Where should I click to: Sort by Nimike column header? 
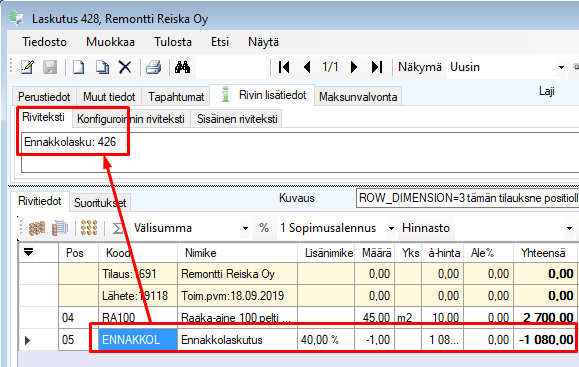(x=237, y=253)
